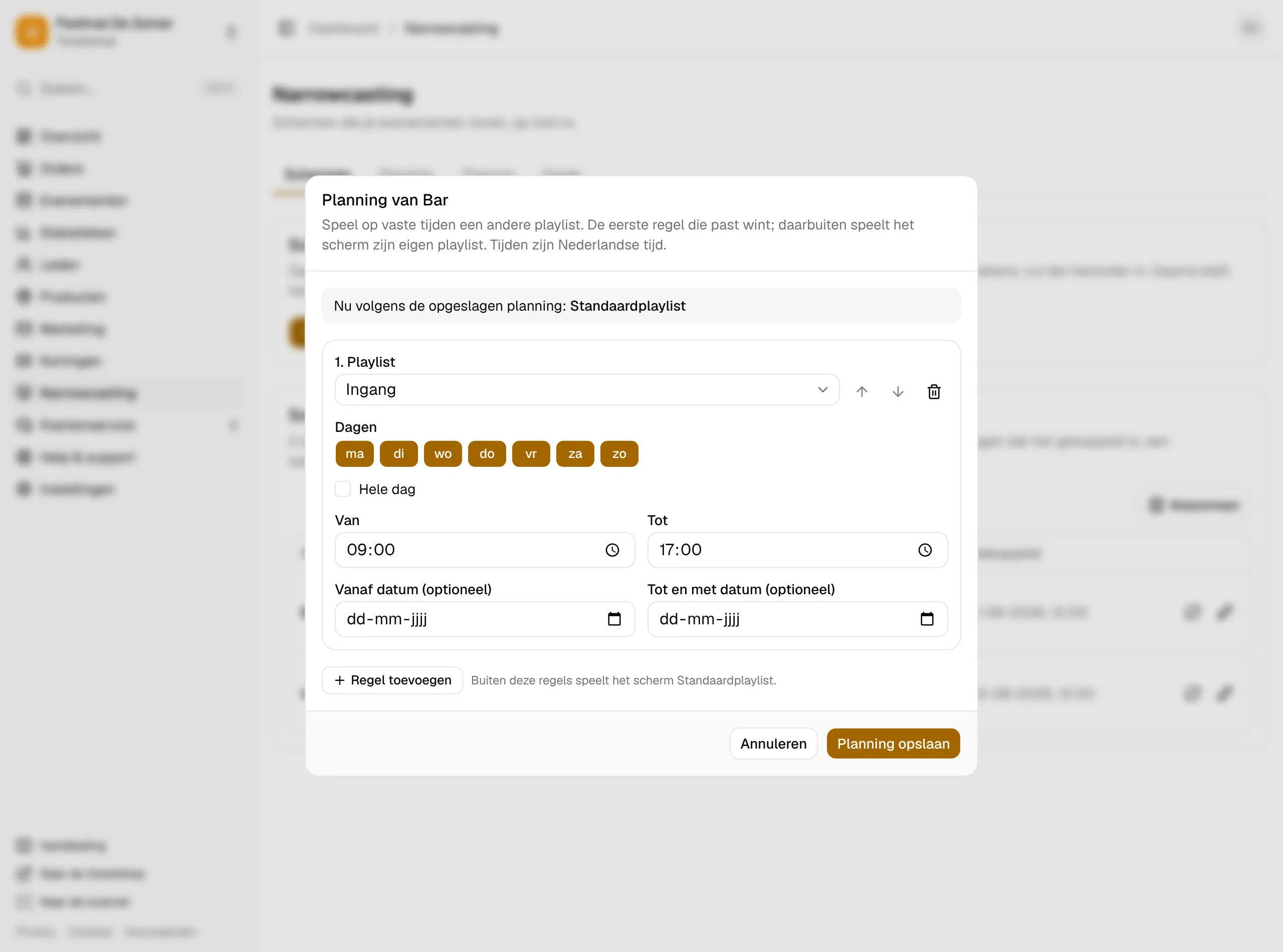Click Regel toevoegen button
The height and width of the screenshot is (952, 1283).
coord(392,680)
